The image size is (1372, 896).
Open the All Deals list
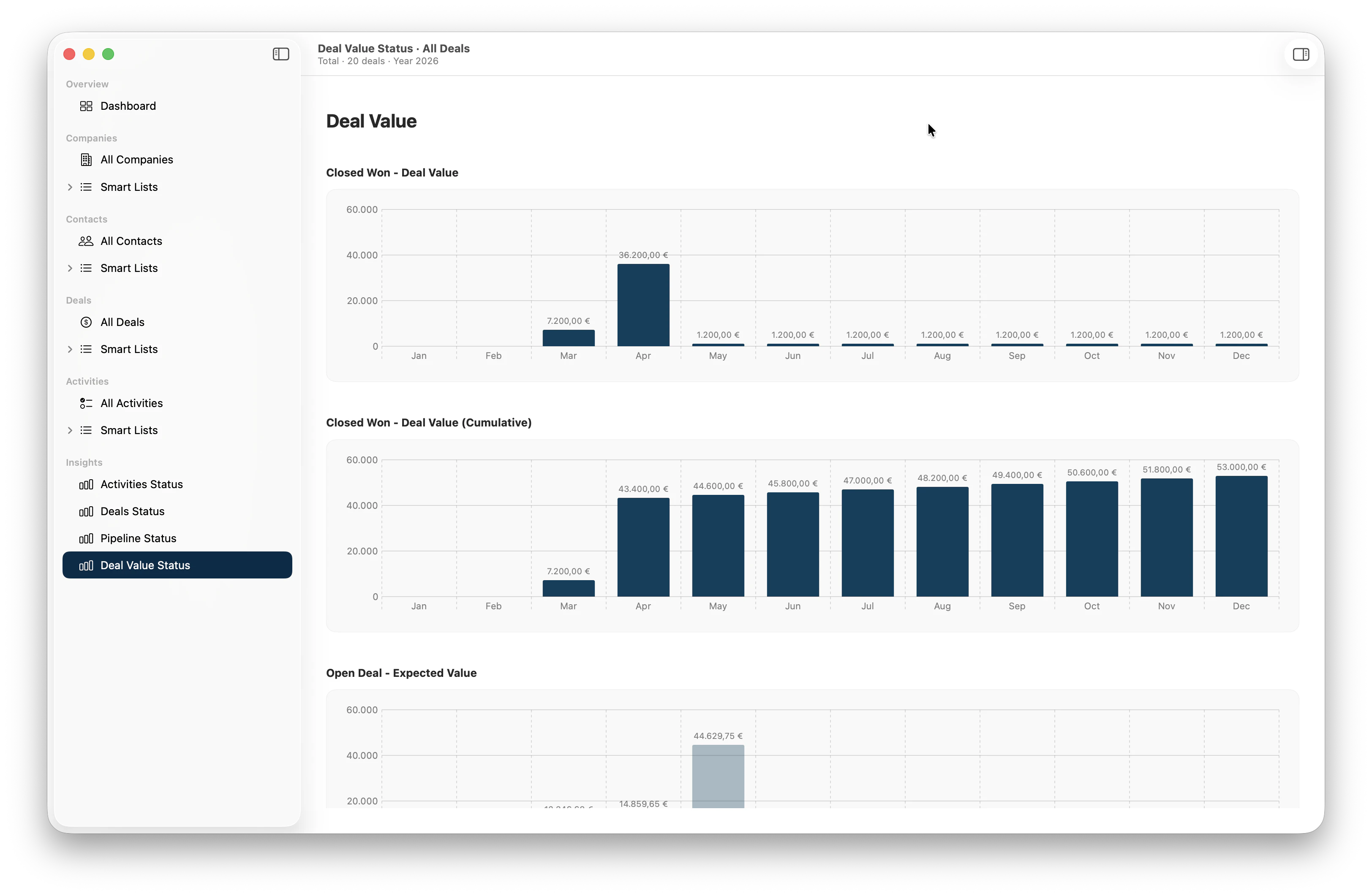pos(122,321)
